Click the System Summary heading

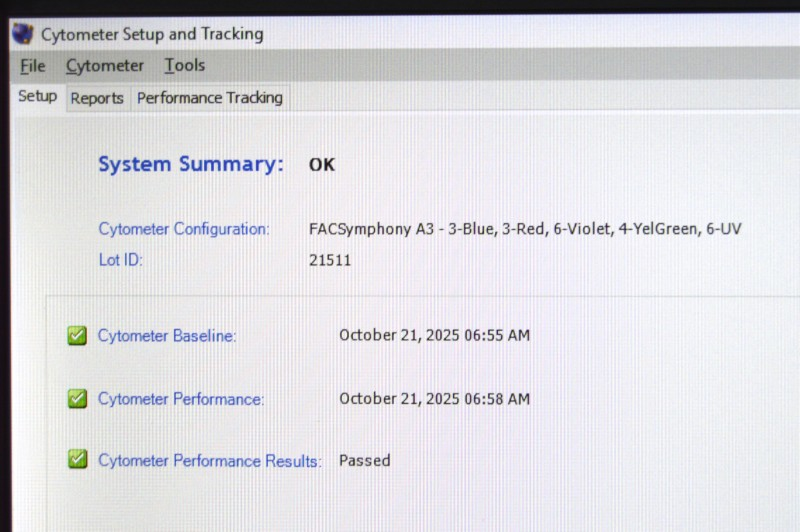pos(191,164)
